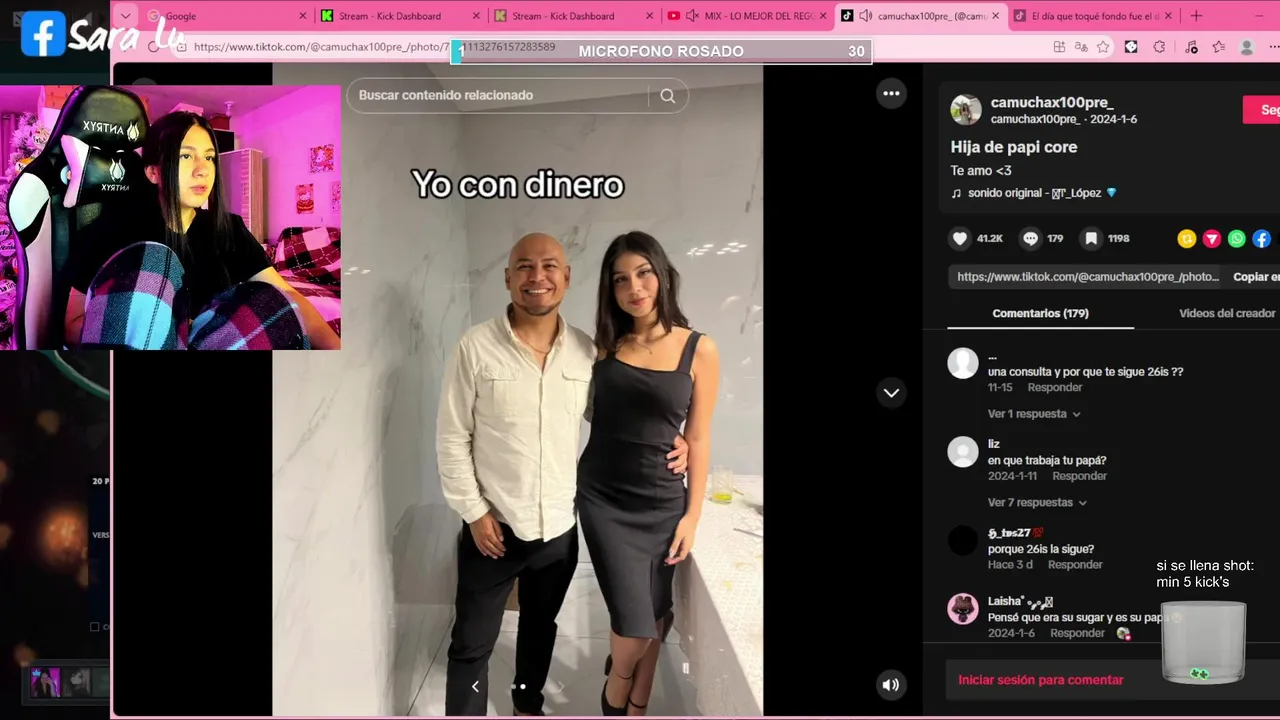Viewport: 1280px width, 720px height.
Task: Click the yellow repost icon
Action: coord(1187,238)
